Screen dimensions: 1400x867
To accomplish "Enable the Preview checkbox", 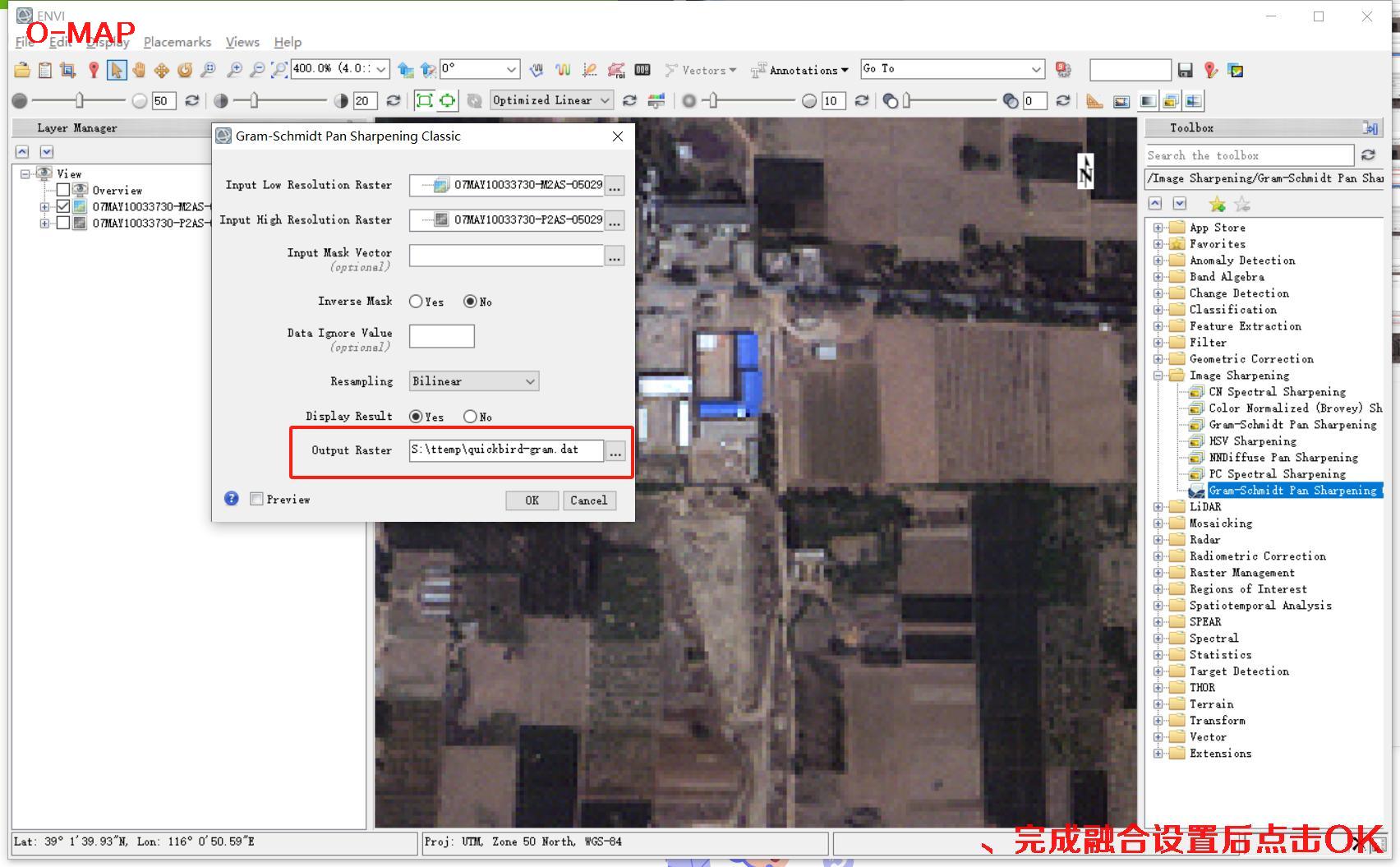I will pyautogui.click(x=257, y=499).
